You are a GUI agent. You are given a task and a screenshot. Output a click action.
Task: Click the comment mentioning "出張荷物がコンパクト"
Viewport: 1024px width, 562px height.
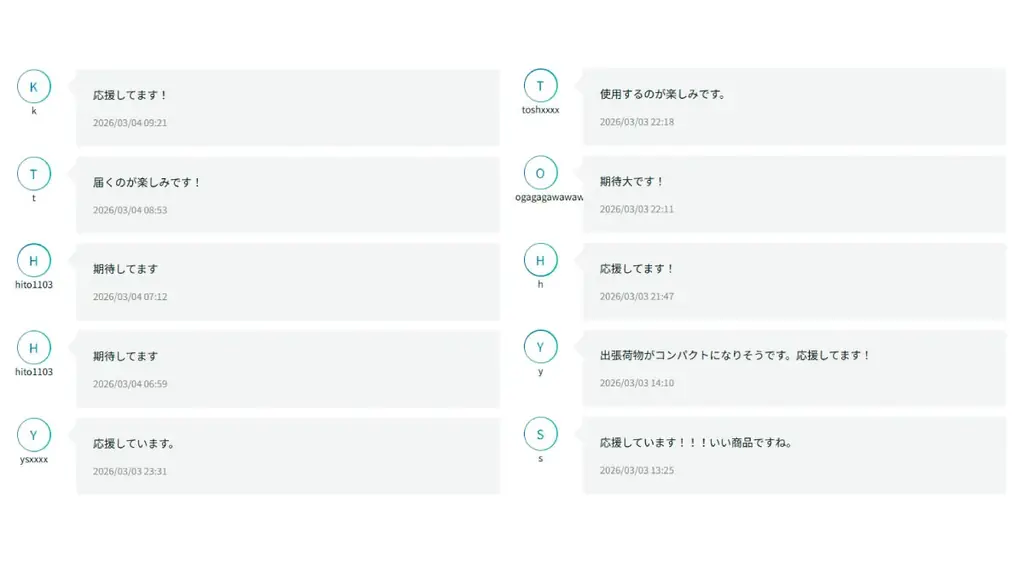point(735,355)
